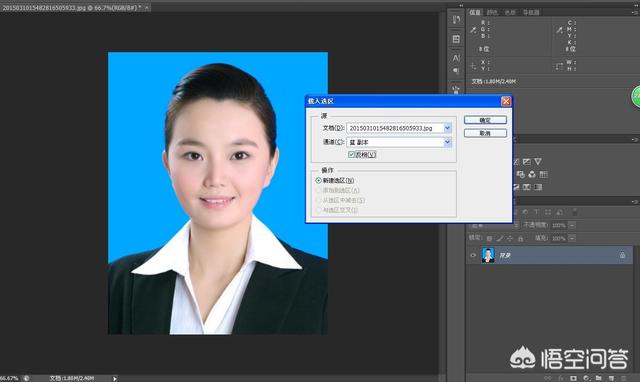640x382 pixels.
Task: Click the link layers icon
Action: 548,378
